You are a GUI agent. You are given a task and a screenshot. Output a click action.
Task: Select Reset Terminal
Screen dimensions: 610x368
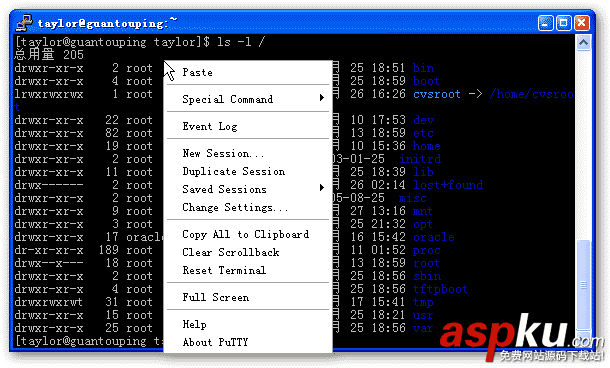[x=248, y=270]
